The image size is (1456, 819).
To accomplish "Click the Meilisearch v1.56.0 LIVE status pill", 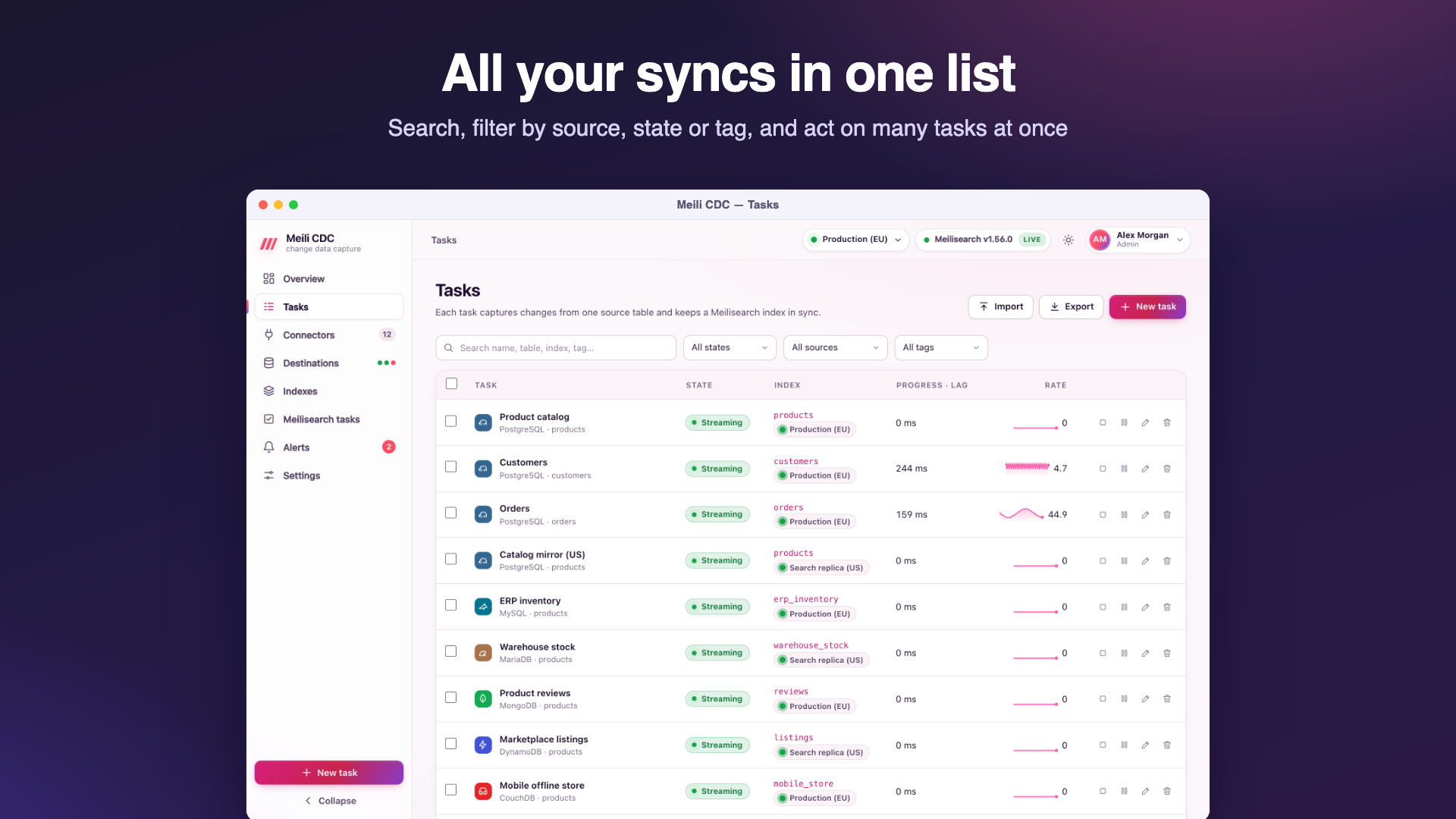I will pos(983,240).
